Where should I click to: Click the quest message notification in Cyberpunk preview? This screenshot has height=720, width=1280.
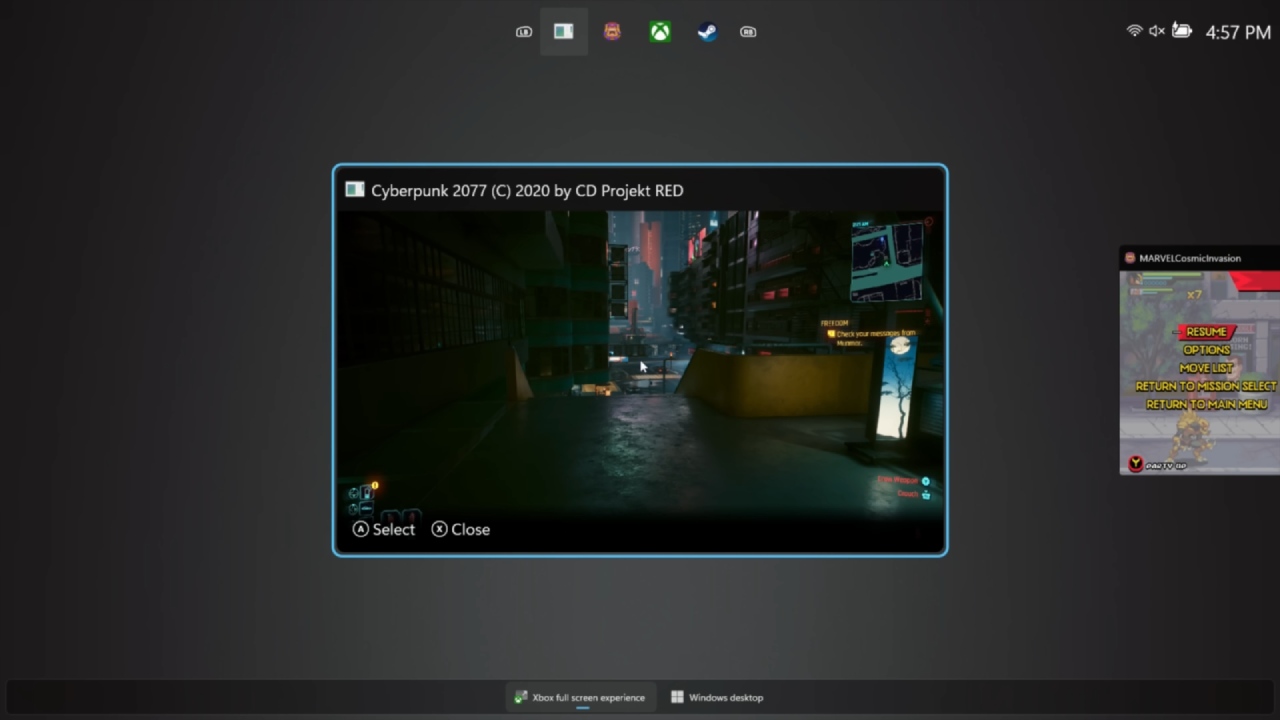870,335
